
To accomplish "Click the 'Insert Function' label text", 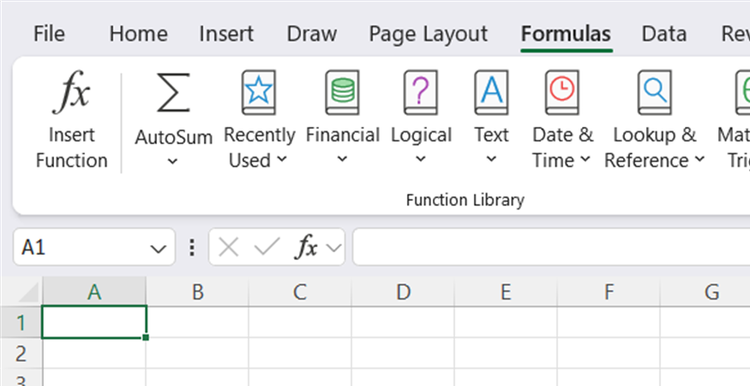I will coord(71,148).
